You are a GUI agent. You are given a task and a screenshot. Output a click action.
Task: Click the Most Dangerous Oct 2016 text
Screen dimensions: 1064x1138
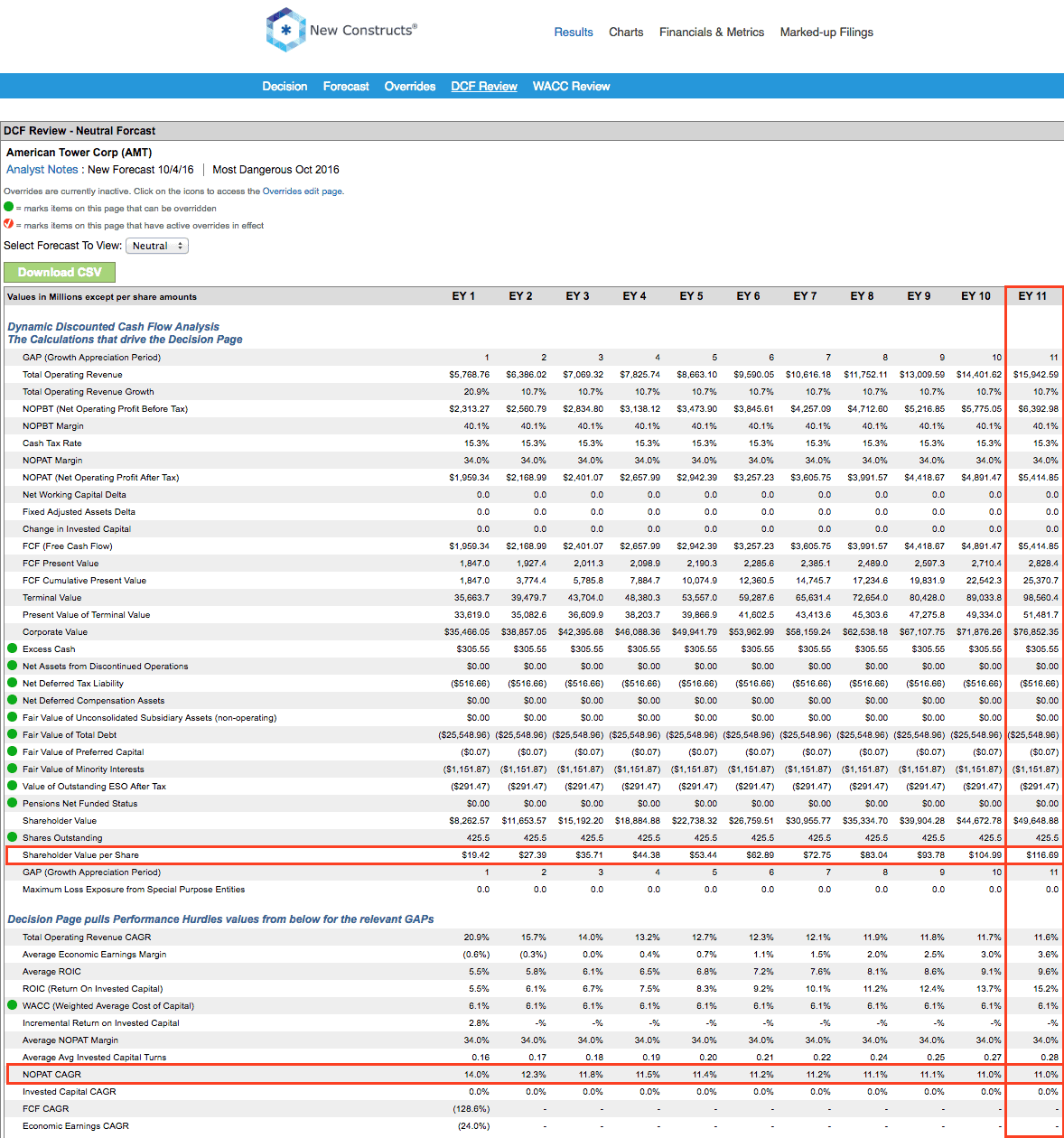[276, 170]
